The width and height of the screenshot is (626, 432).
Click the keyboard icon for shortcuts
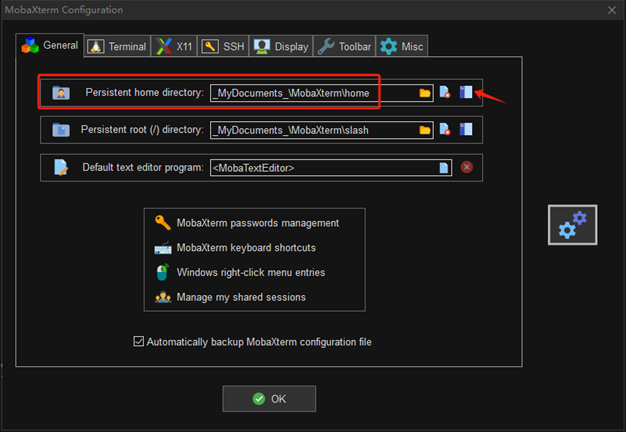162,248
